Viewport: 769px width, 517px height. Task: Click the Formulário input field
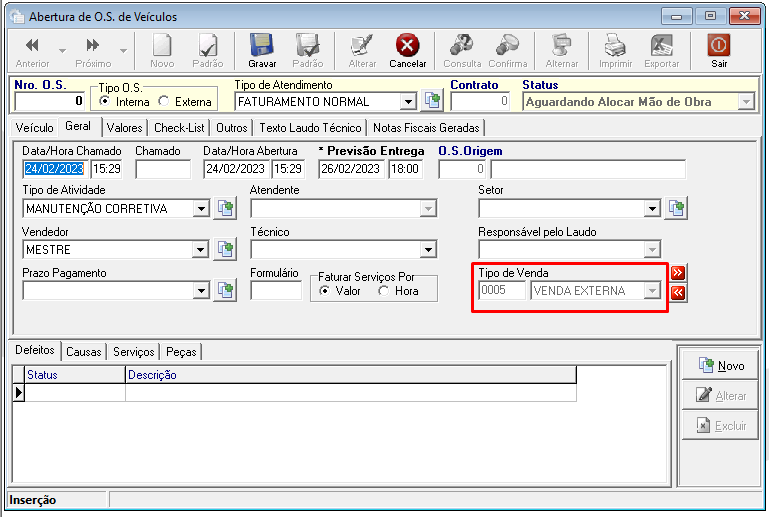(276, 291)
